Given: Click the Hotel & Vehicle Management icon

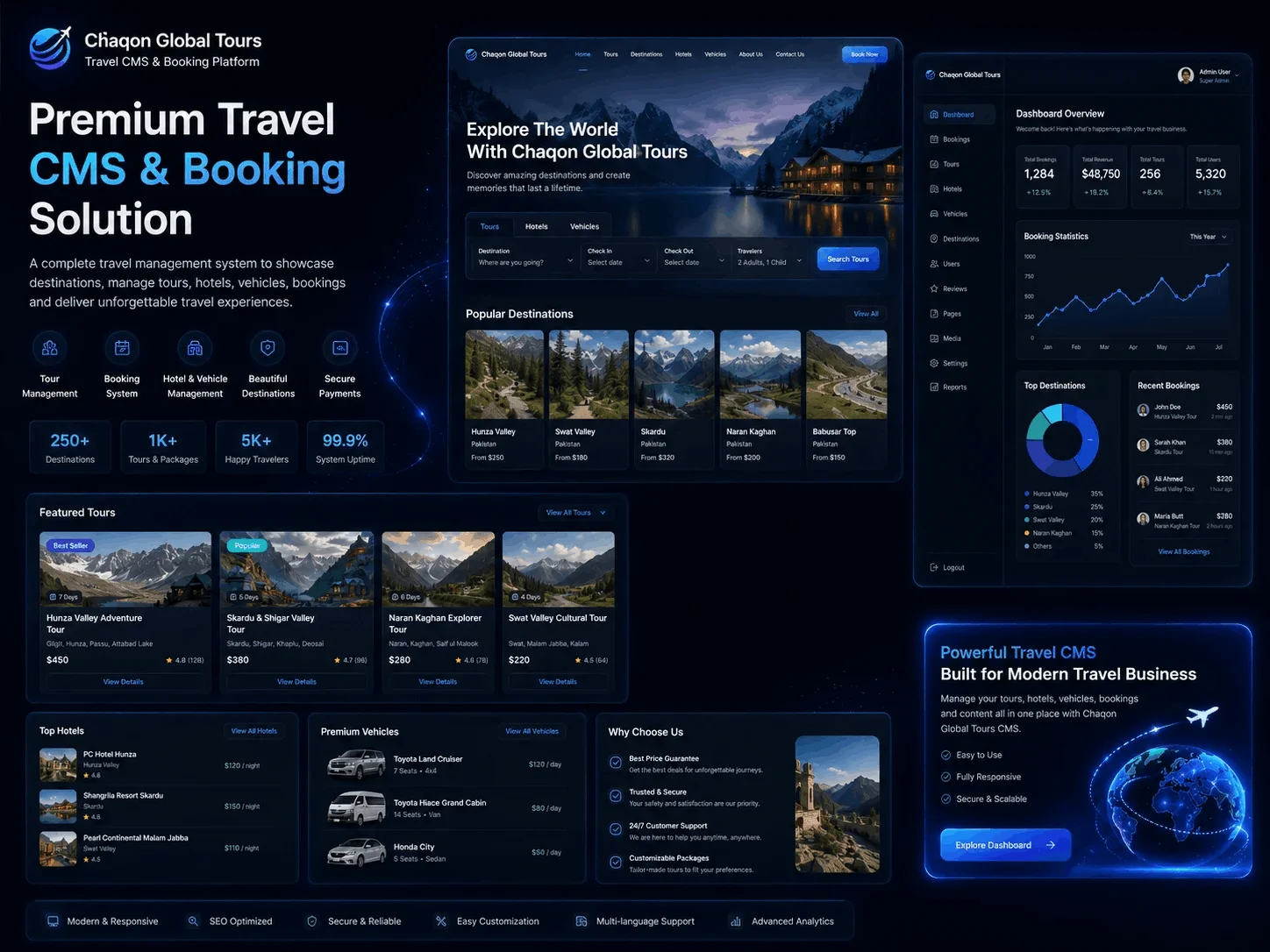Looking at the screenshot, I should pos(195,348).
